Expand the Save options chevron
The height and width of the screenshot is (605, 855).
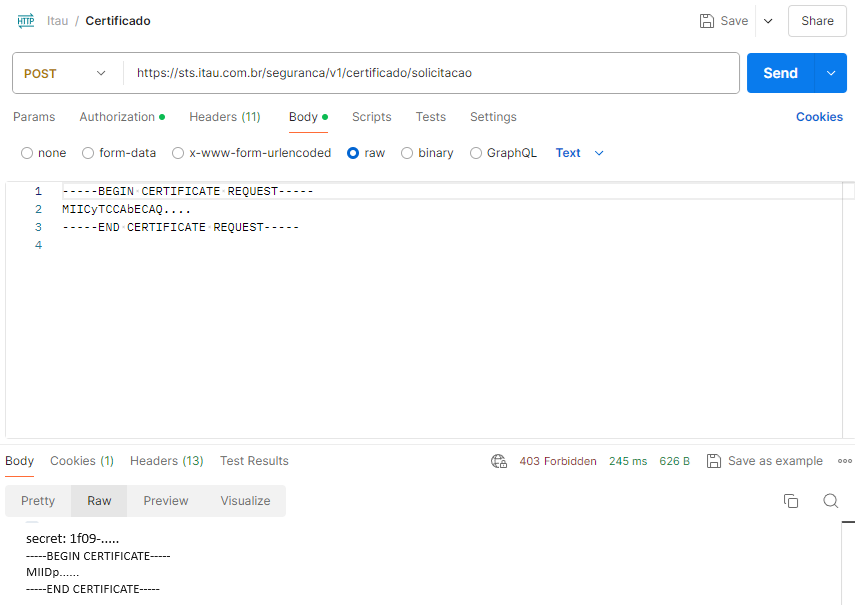coord(768,21)
